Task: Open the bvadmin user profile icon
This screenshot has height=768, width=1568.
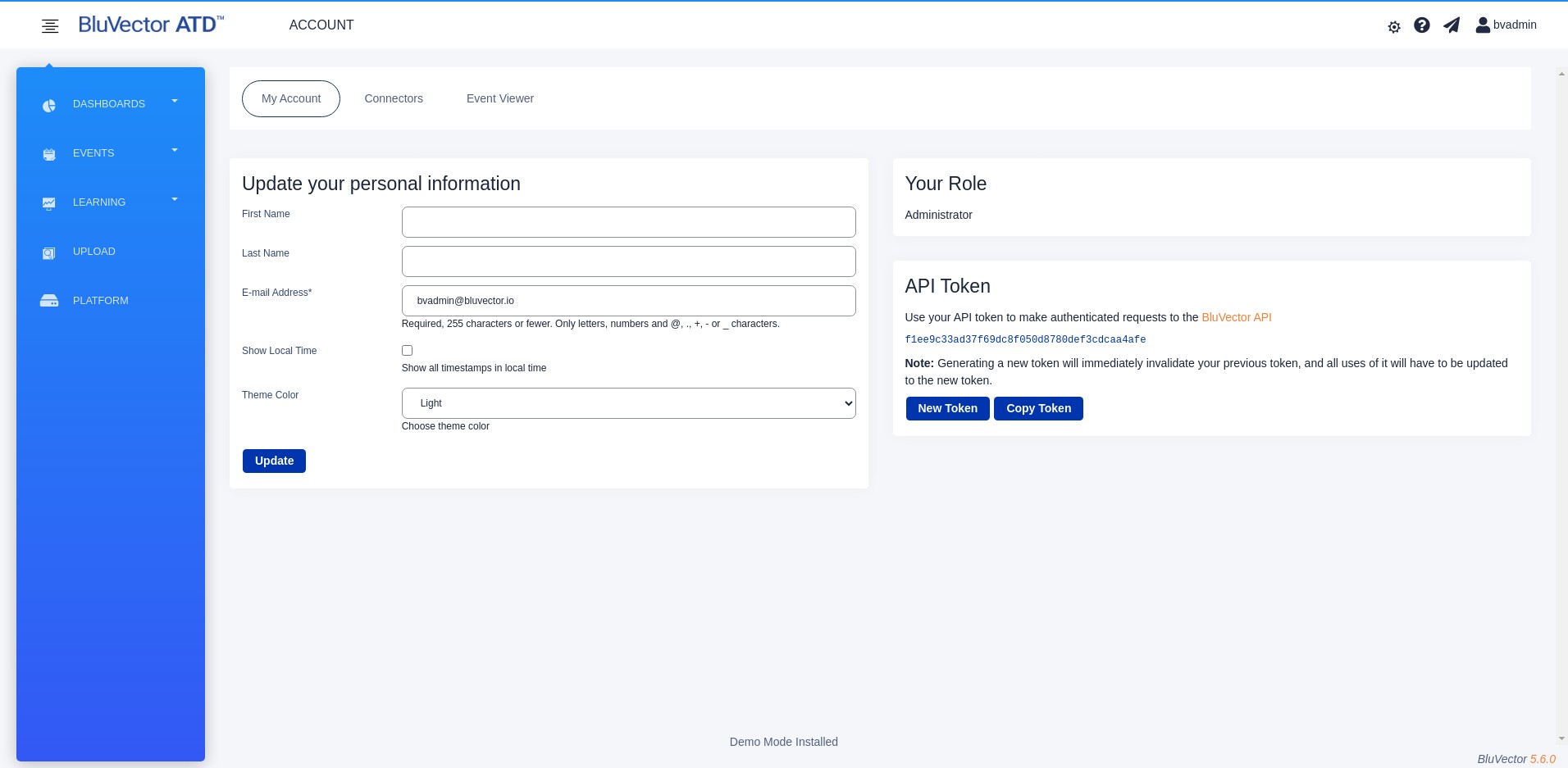Action: click(x=1483, y=25)
